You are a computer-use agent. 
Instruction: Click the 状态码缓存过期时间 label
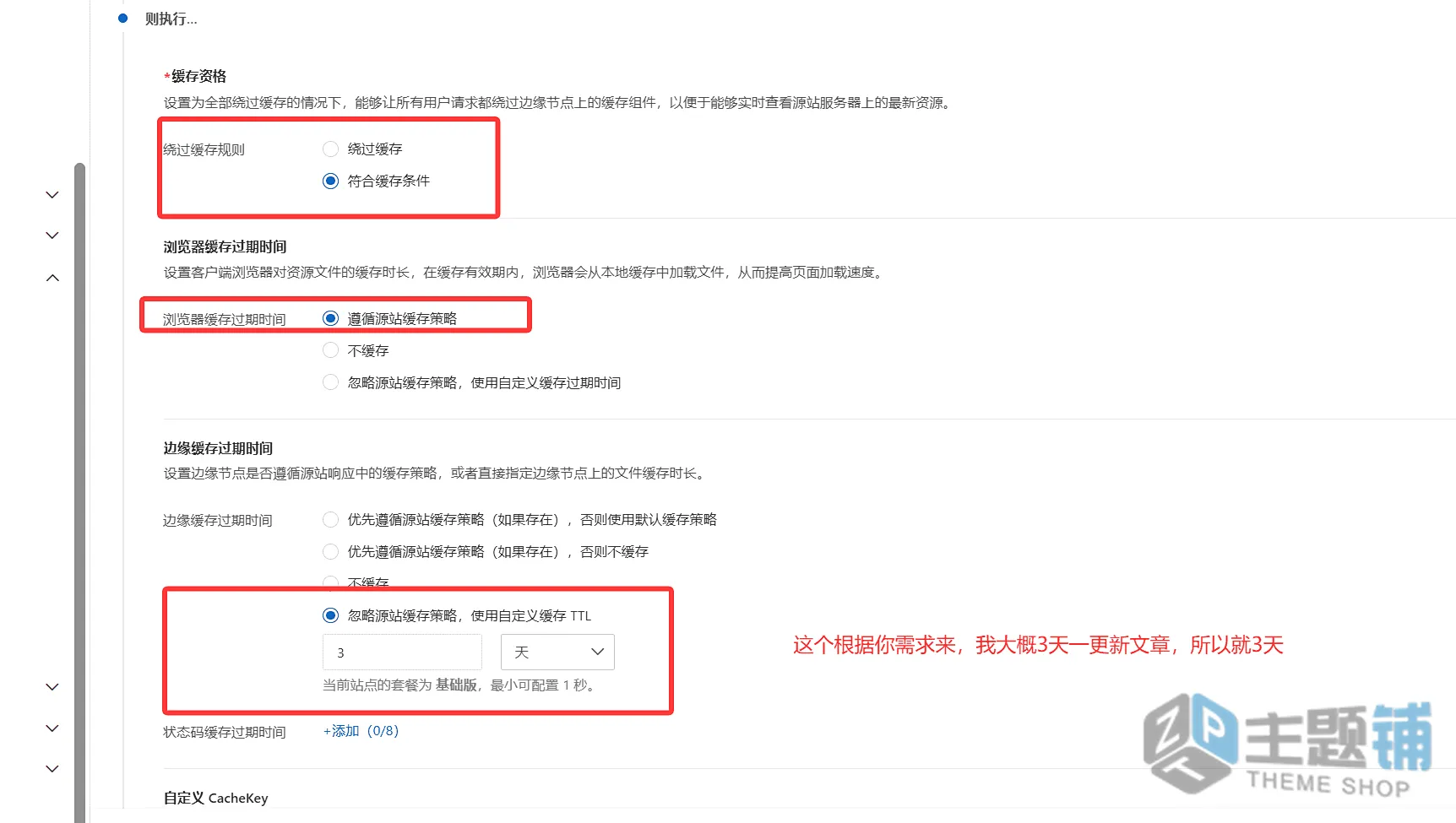[225, 732]
